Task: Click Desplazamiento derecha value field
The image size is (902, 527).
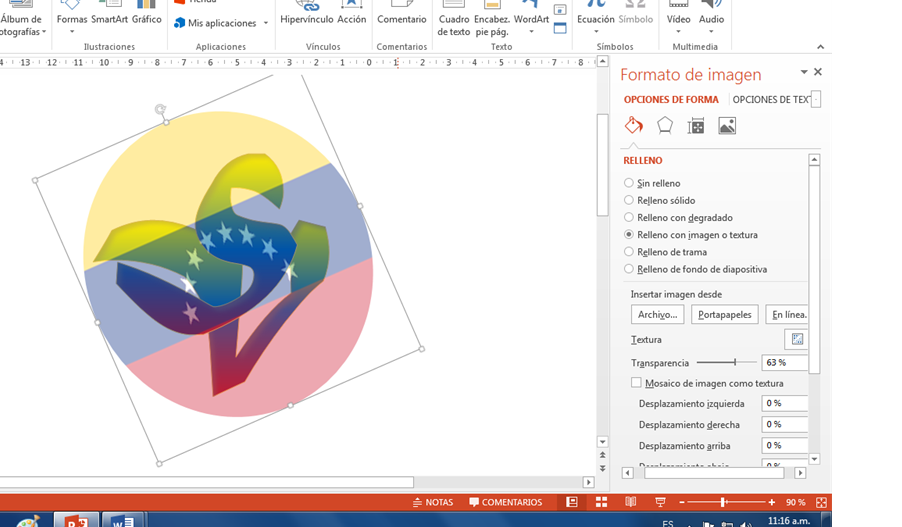Action: click(785, 424)
